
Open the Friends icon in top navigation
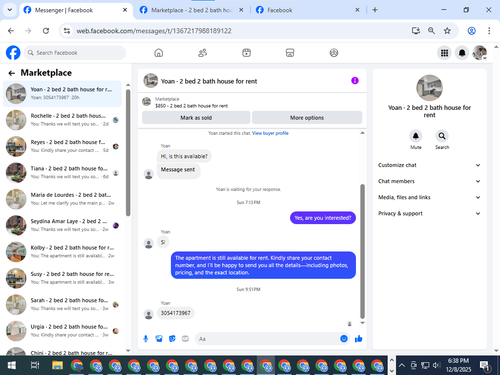202,53
